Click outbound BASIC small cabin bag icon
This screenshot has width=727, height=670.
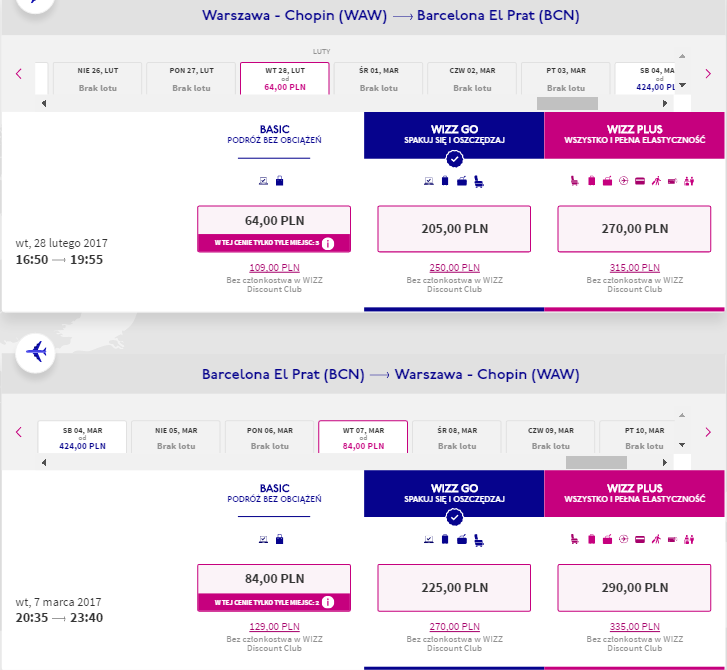(x=280, y=181)
